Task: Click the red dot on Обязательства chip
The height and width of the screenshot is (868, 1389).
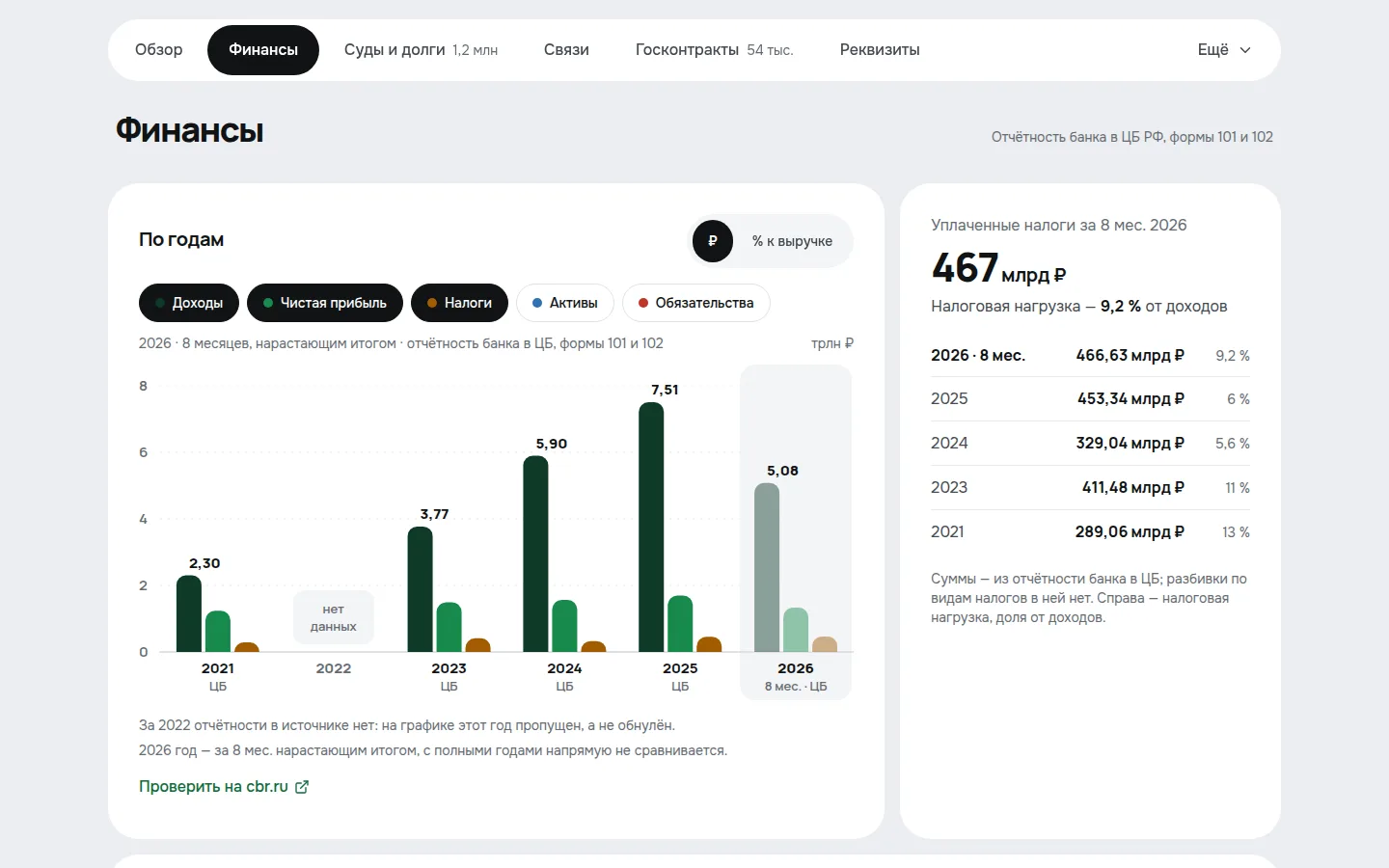Action: 643,303
